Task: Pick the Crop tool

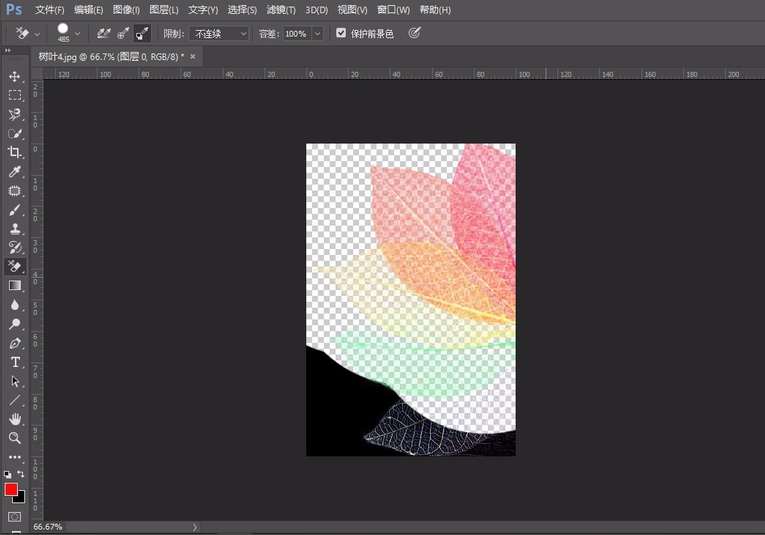Action: [x=15, y=152]
